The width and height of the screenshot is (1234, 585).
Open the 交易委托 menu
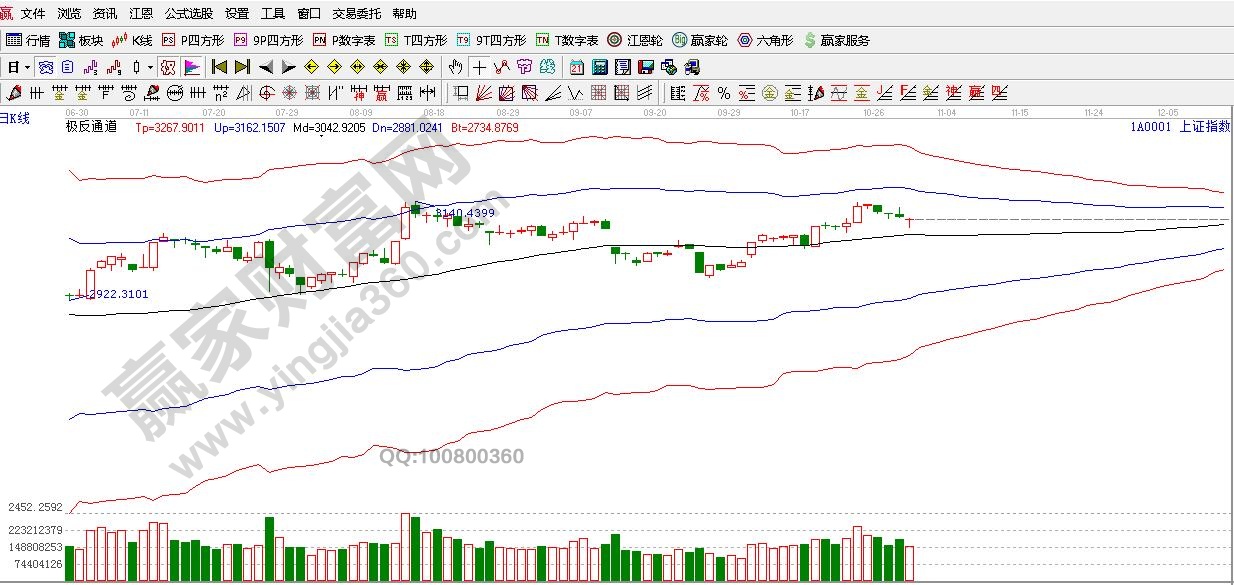pos(357,14)
